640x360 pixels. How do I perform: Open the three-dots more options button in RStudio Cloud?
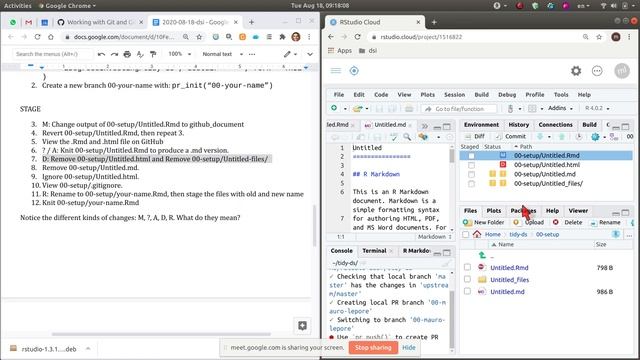(597, 71)
